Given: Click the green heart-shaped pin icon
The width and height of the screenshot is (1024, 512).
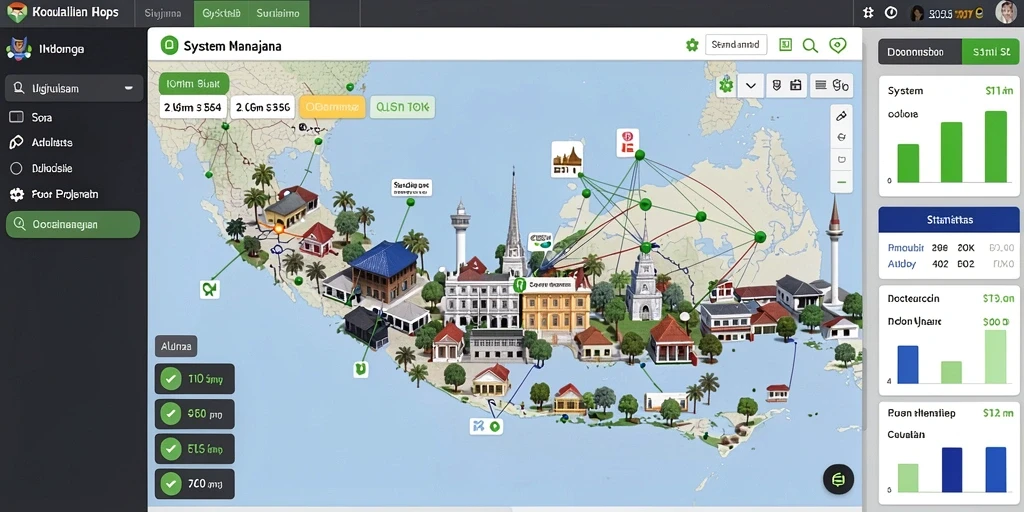Looking at the screenshot, I should [837, 45].
